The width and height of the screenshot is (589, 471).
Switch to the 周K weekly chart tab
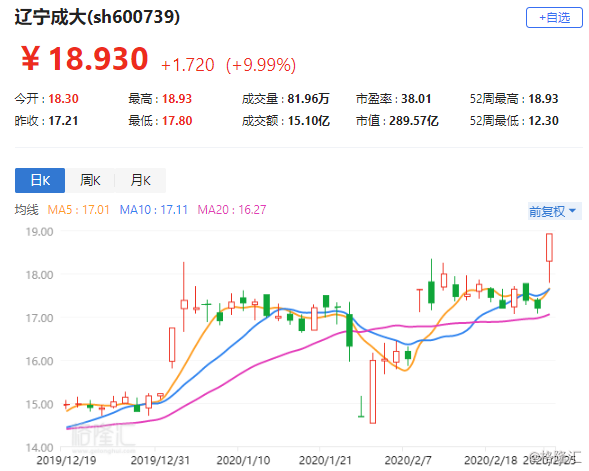[90, 180]
